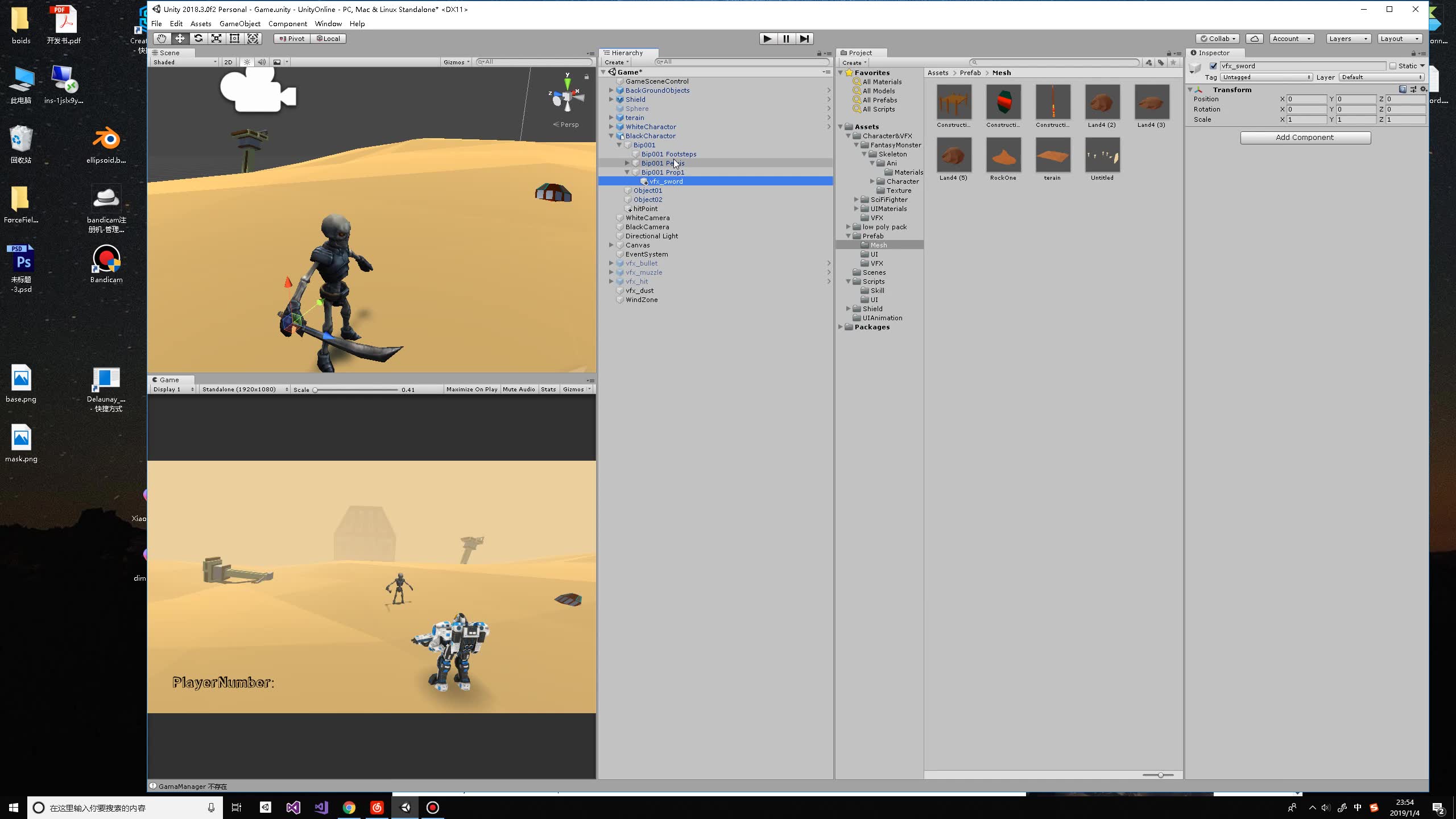Toggle the Static checkbox

click(1393, 66)
